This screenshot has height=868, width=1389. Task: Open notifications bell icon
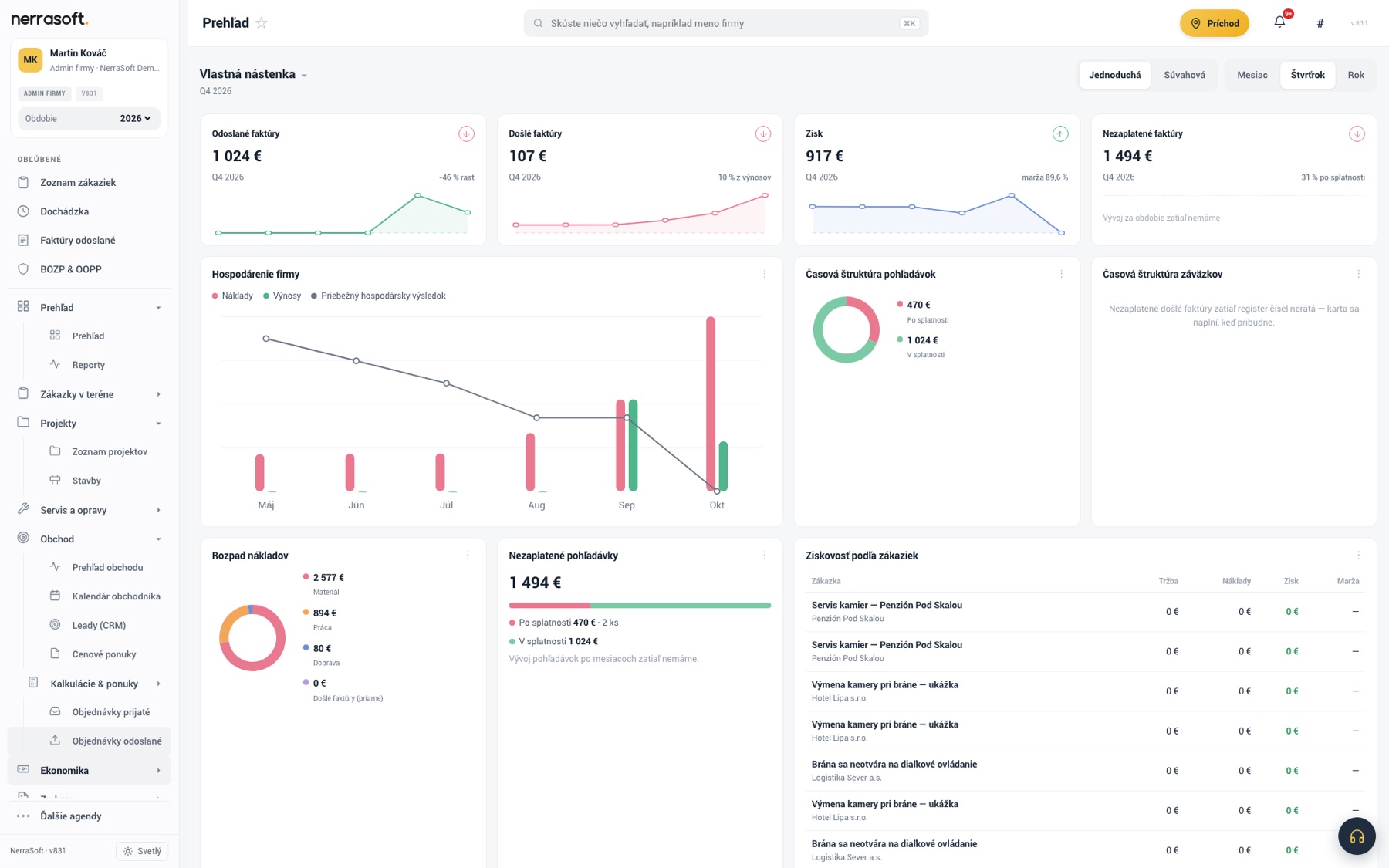click(x=1279, y=22)
